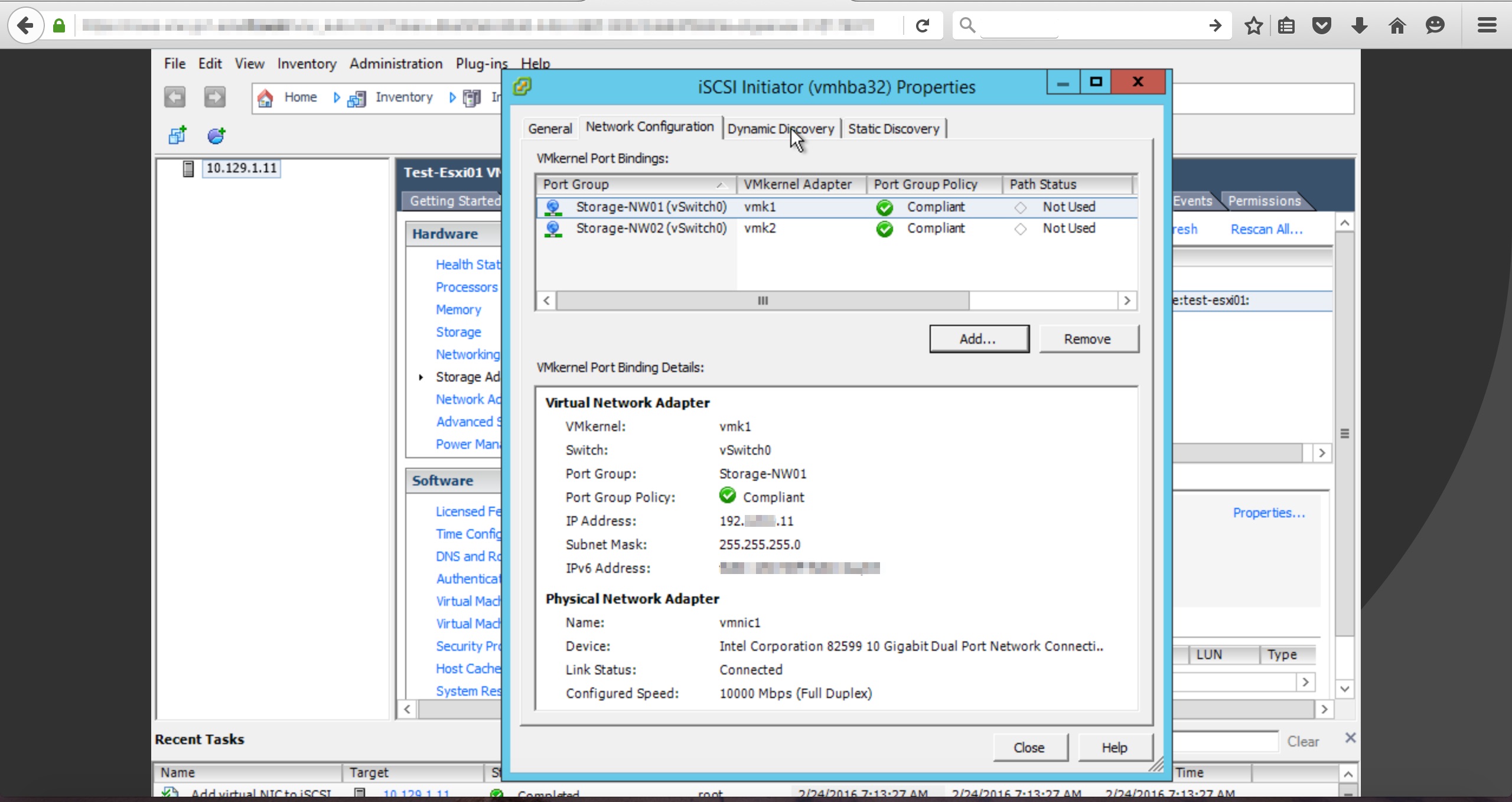Click the new virtual machine toolbar icon

click(x=177, y=135)
